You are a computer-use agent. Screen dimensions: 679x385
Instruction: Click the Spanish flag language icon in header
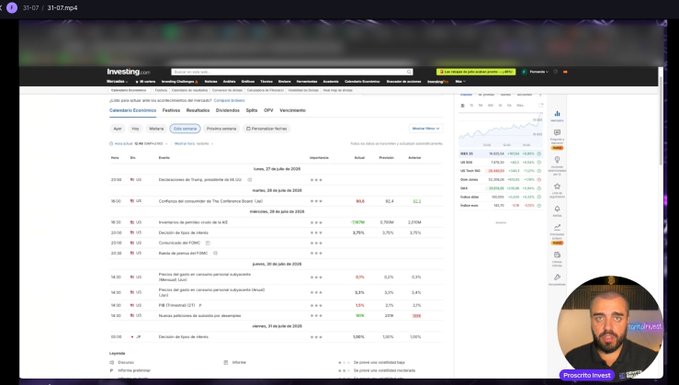pyautogui.click(x=565, y=72)
